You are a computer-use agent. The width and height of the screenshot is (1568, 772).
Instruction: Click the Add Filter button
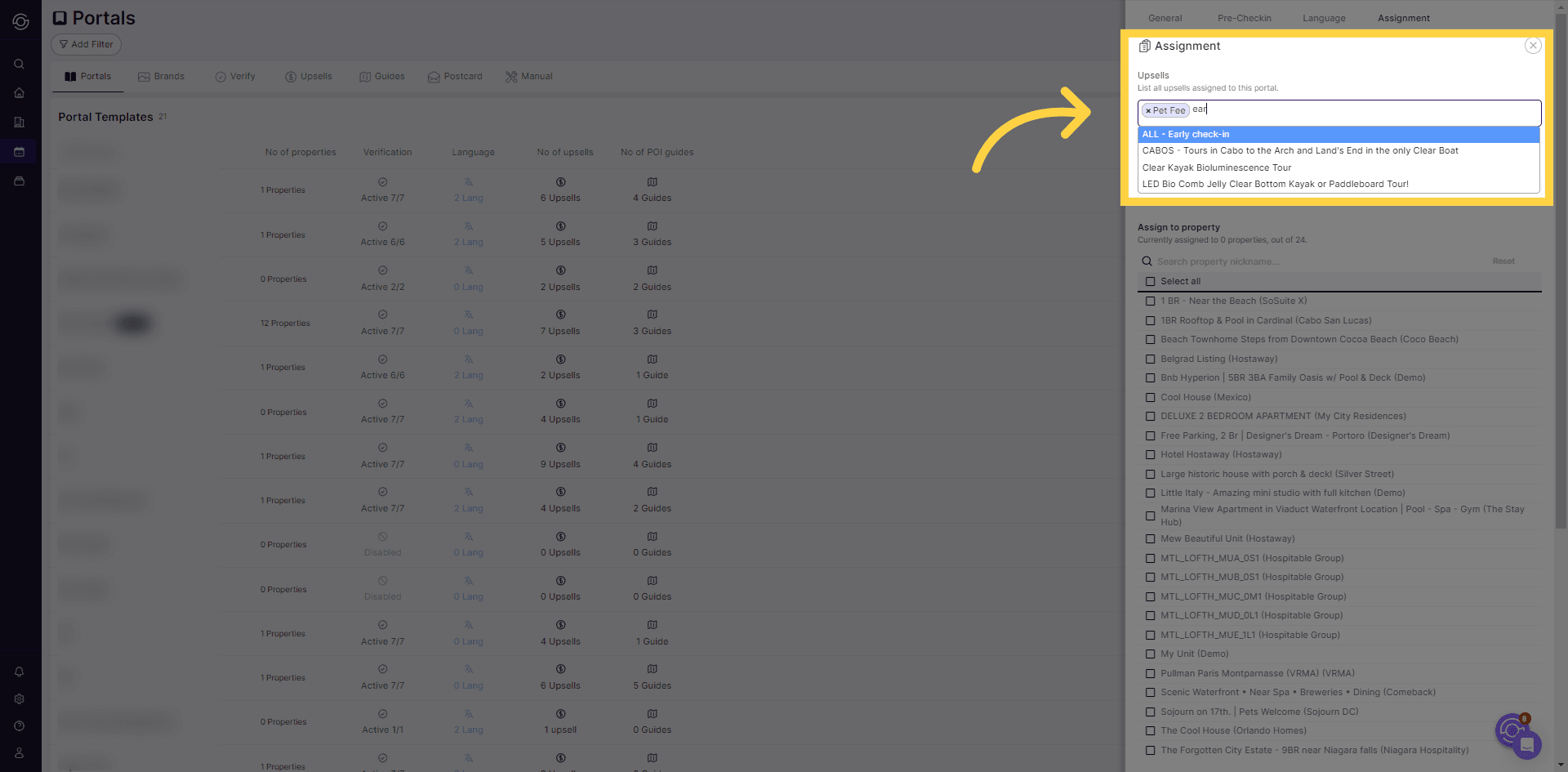85,44
